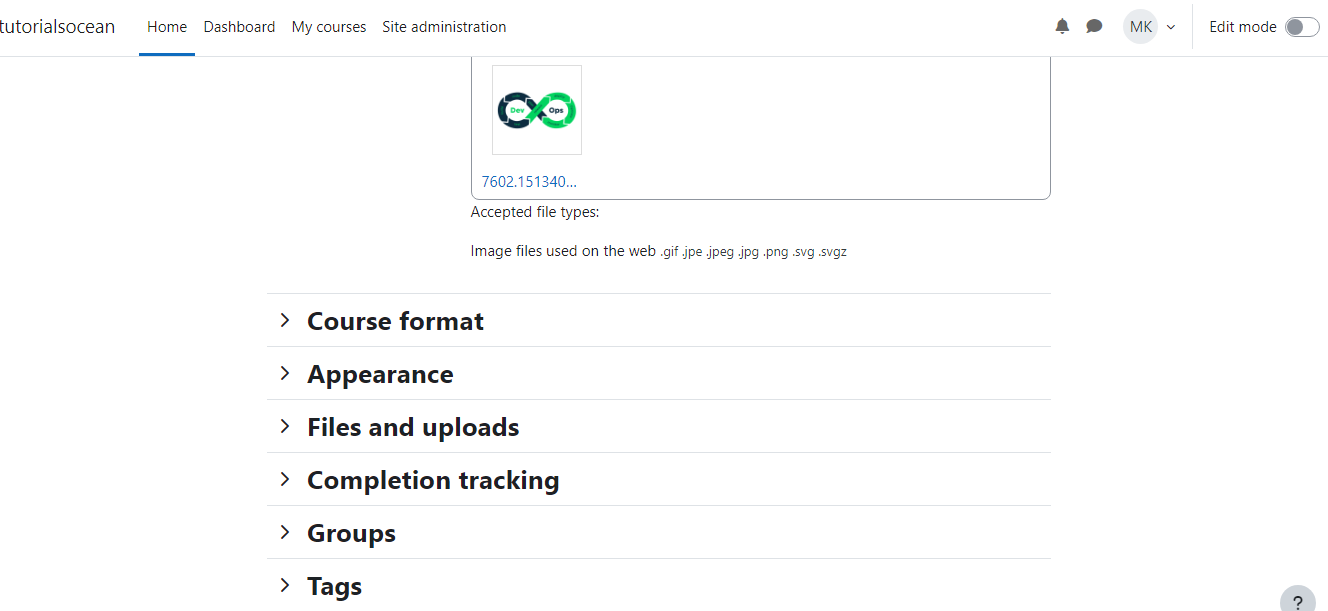This screenshot has height=611, width=1328.
Task: Click the chevron icon beside Tags
Action: click(x=285, y=585)
